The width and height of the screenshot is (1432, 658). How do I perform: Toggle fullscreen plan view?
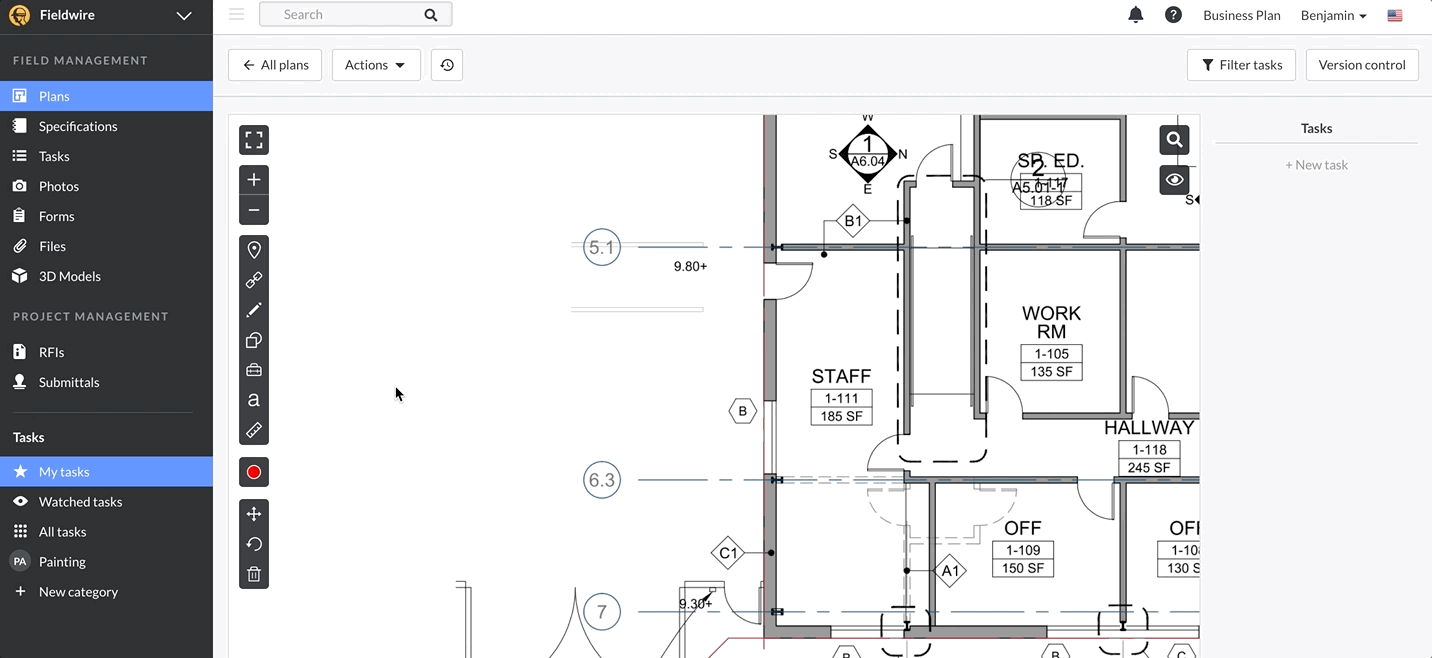click(x=254, y=140)
